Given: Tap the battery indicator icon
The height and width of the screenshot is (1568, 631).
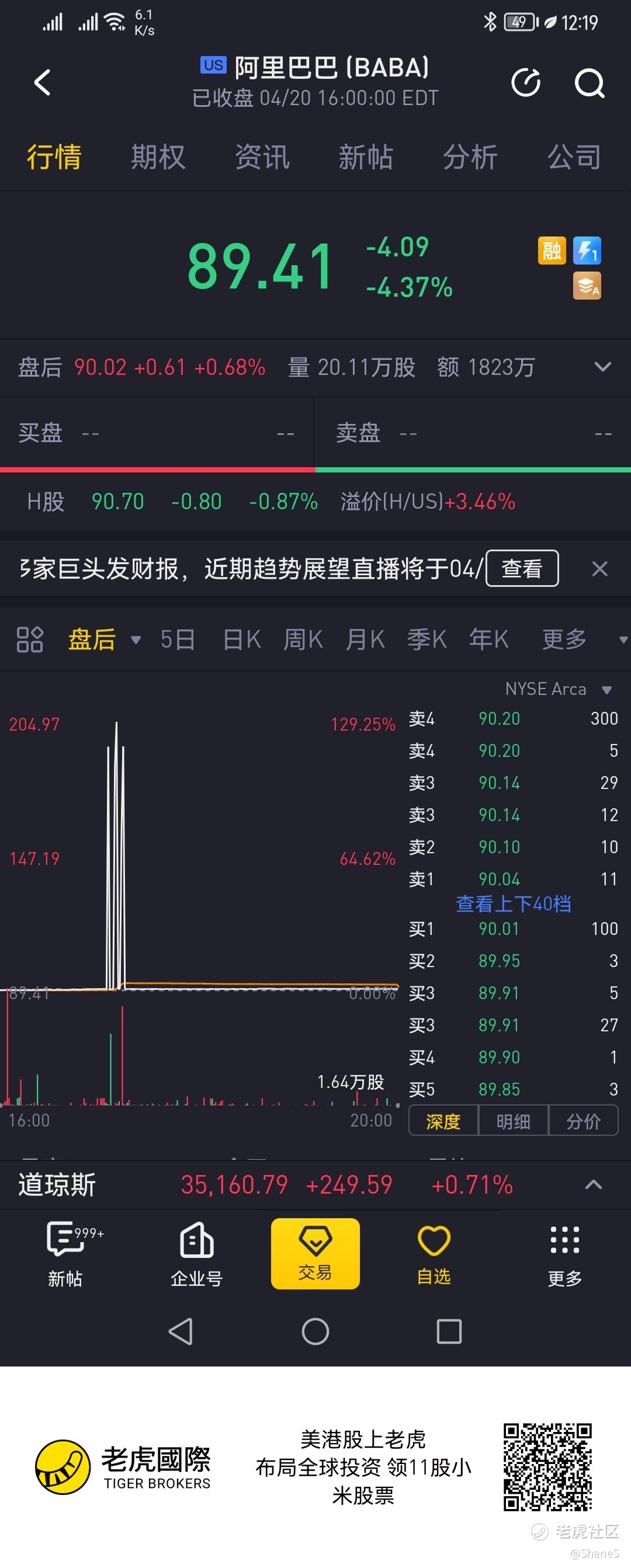Looking at the screenshot, I should click(521, 22).
